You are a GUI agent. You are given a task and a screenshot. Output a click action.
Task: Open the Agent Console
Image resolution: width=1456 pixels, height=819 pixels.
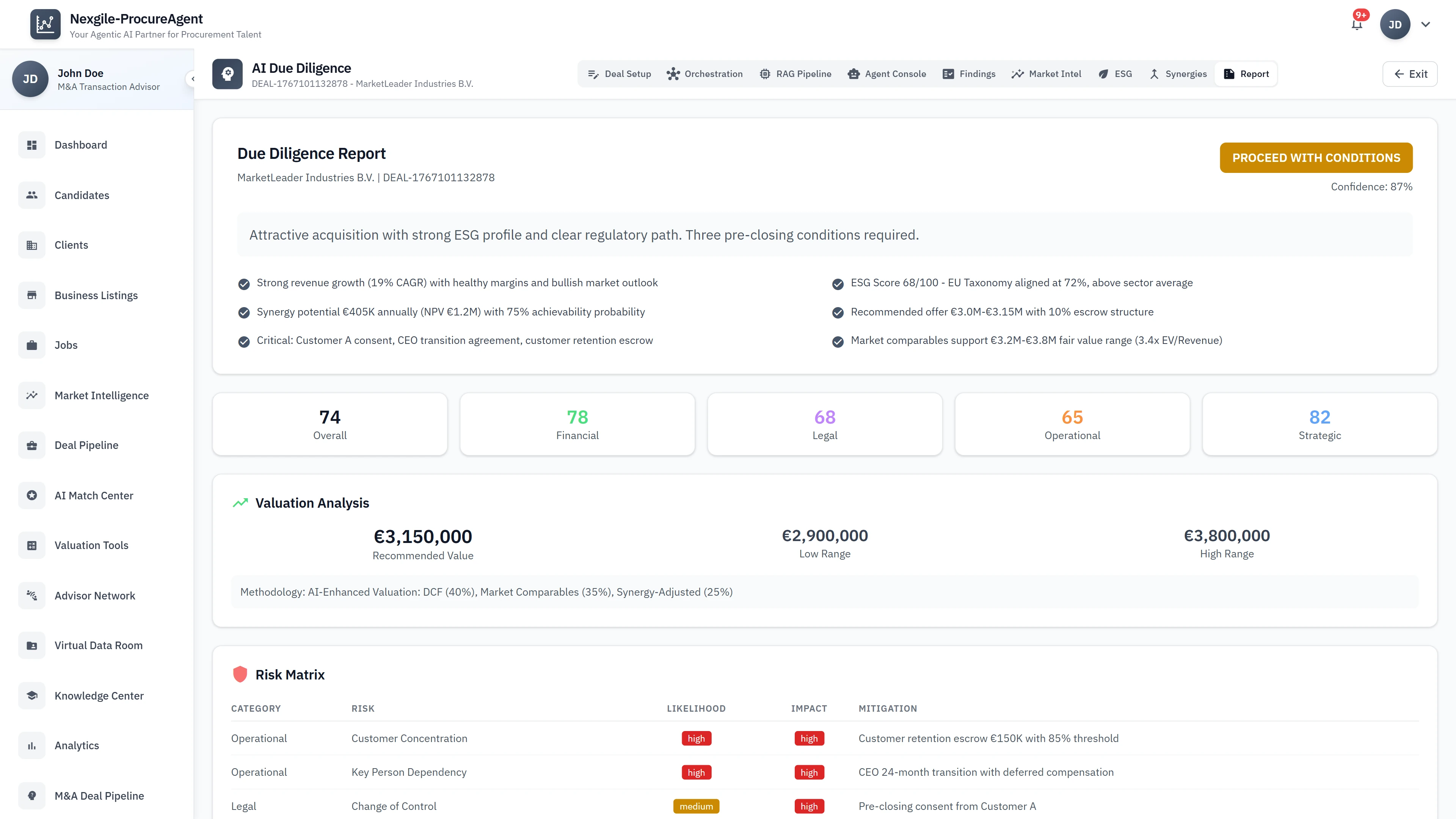pyautogui.click(x=886, y=74)
